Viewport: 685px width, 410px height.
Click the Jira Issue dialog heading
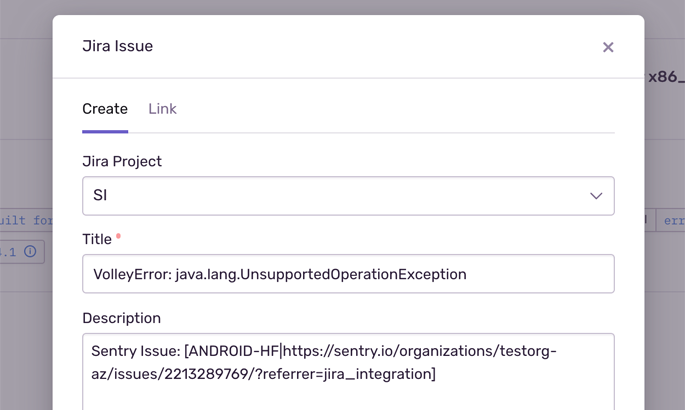117,46
